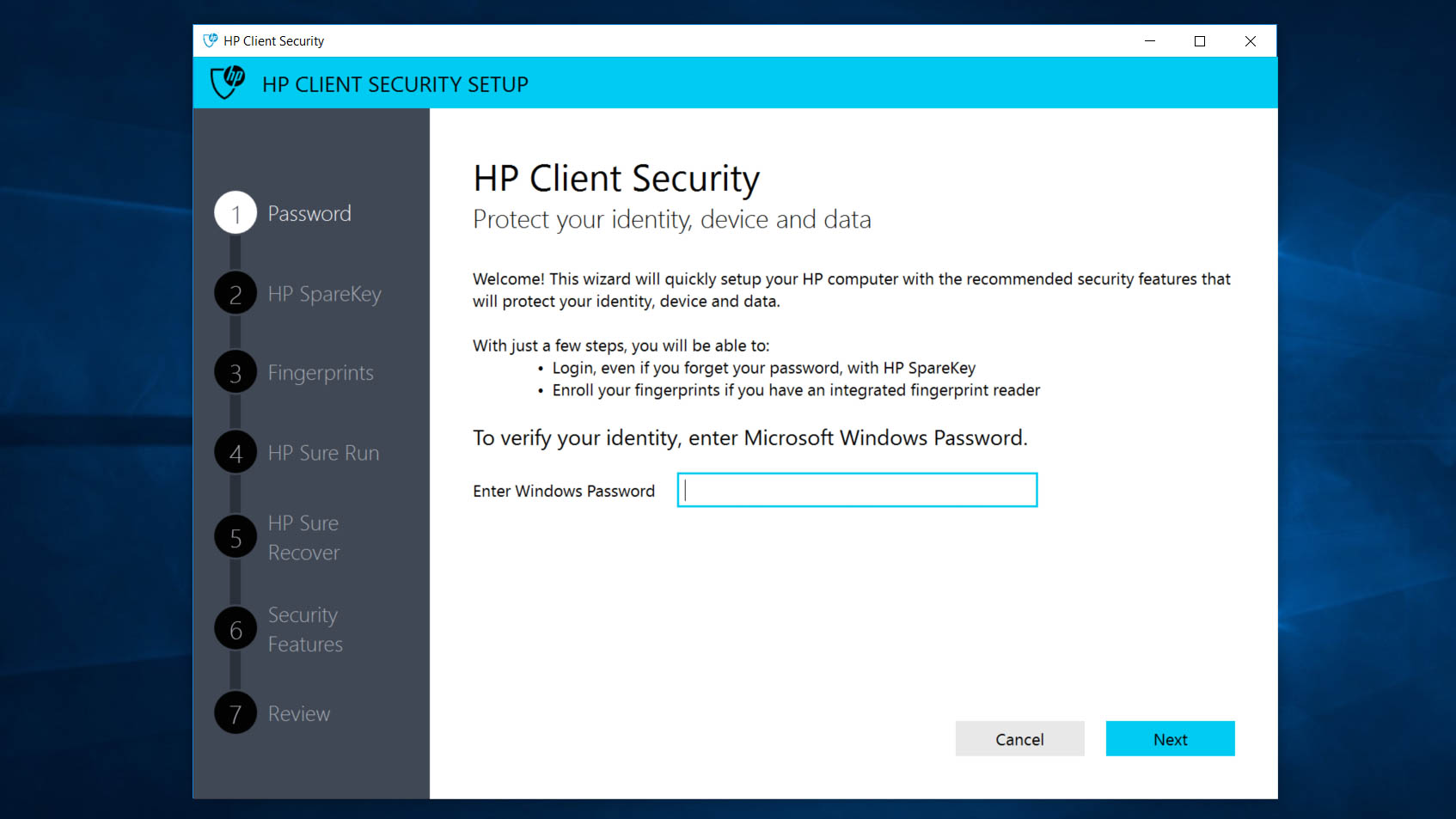Maximize the HP Client Security window

pyautogui.click(x=1199, y=40)
